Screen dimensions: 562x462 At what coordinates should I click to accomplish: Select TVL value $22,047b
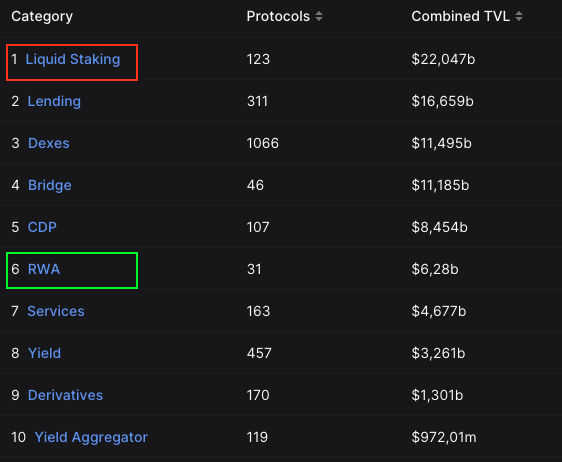point(443,59)
